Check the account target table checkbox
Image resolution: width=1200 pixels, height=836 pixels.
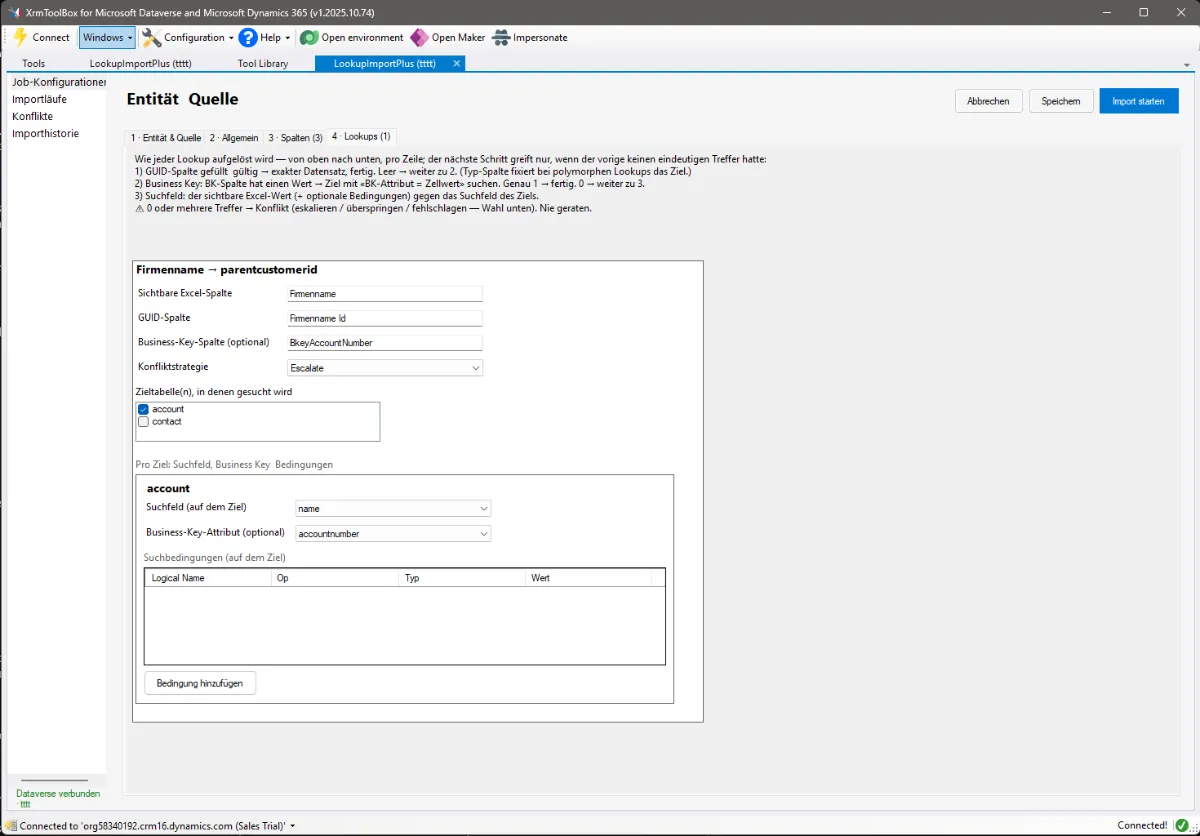[144, 409]
